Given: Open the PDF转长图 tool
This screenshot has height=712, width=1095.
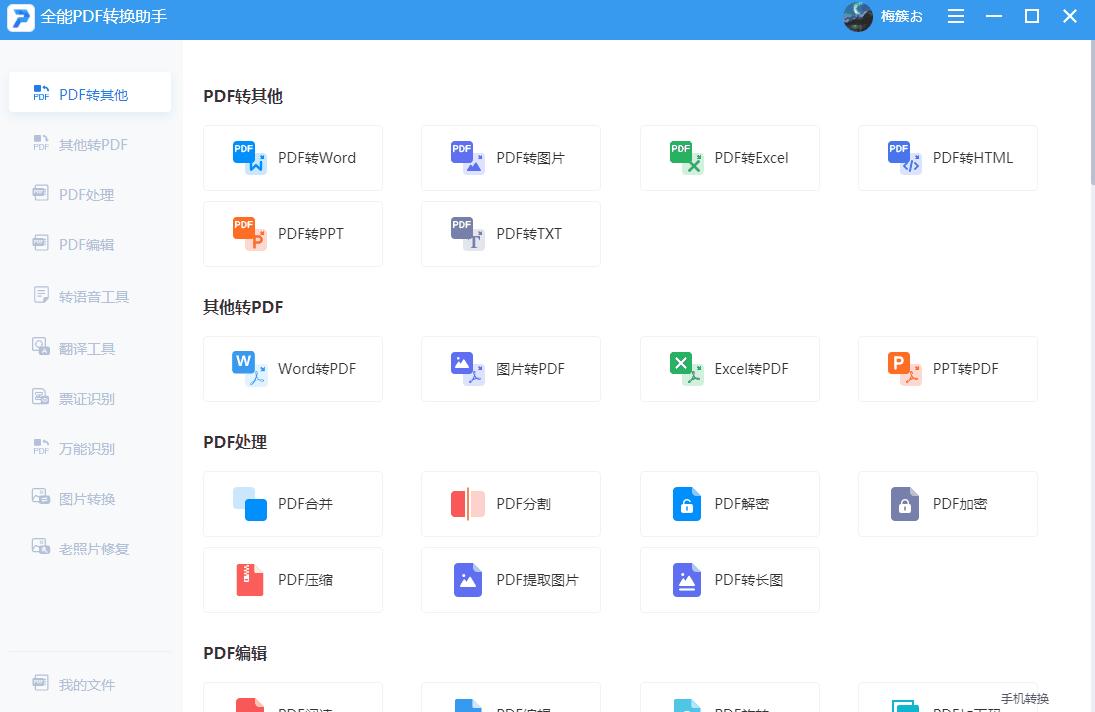Looking at the screenshot, I should click(x=729, y=579).
